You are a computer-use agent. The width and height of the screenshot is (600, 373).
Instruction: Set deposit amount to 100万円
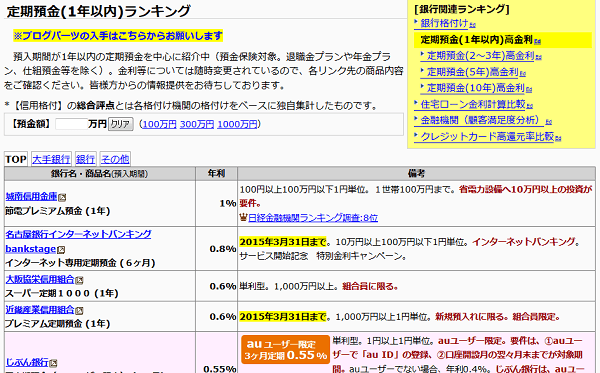tap(159, 124)
